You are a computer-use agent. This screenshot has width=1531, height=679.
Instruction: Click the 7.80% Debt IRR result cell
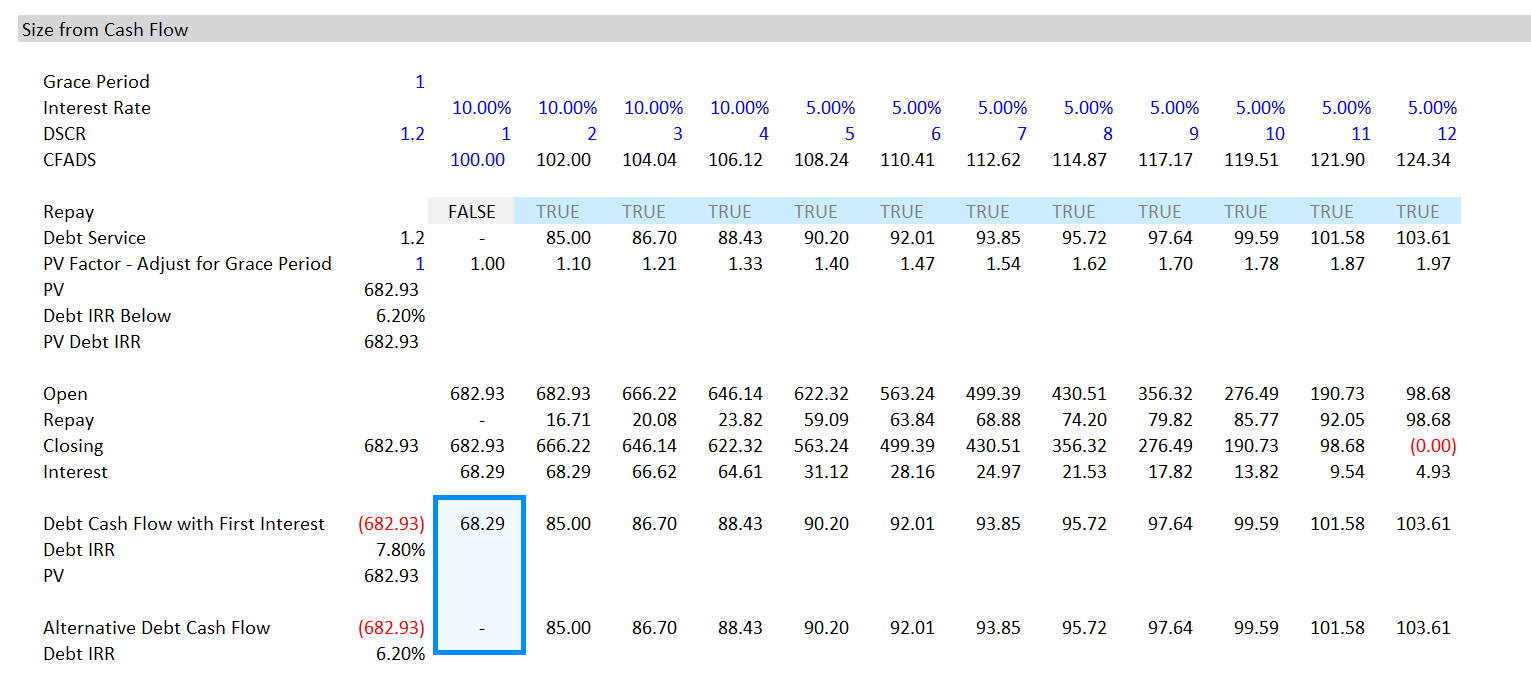[x=400, y=550]
